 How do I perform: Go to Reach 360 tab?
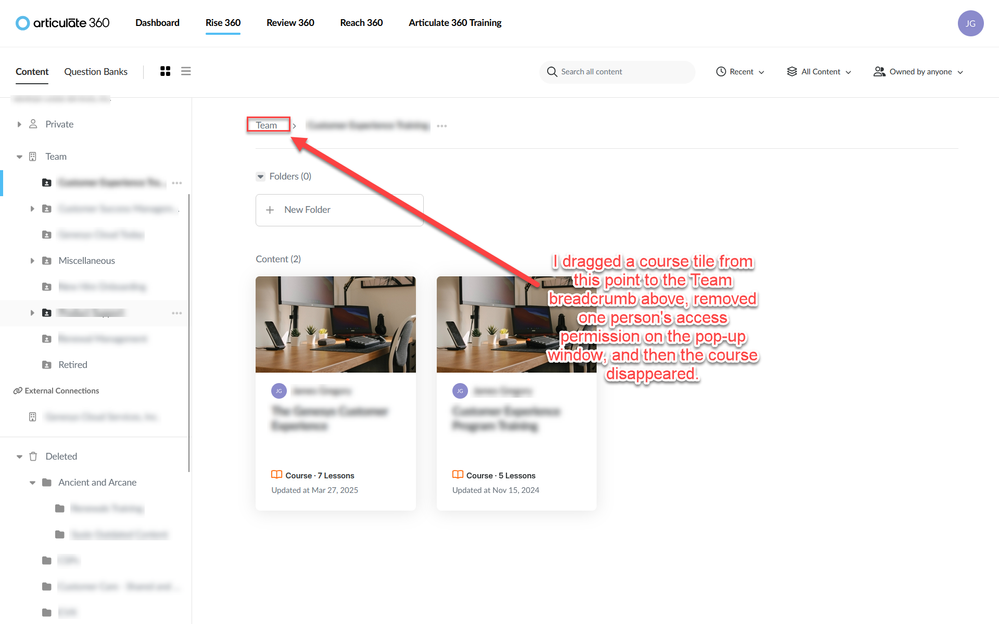pyautogui.click(x=361, y=23)
